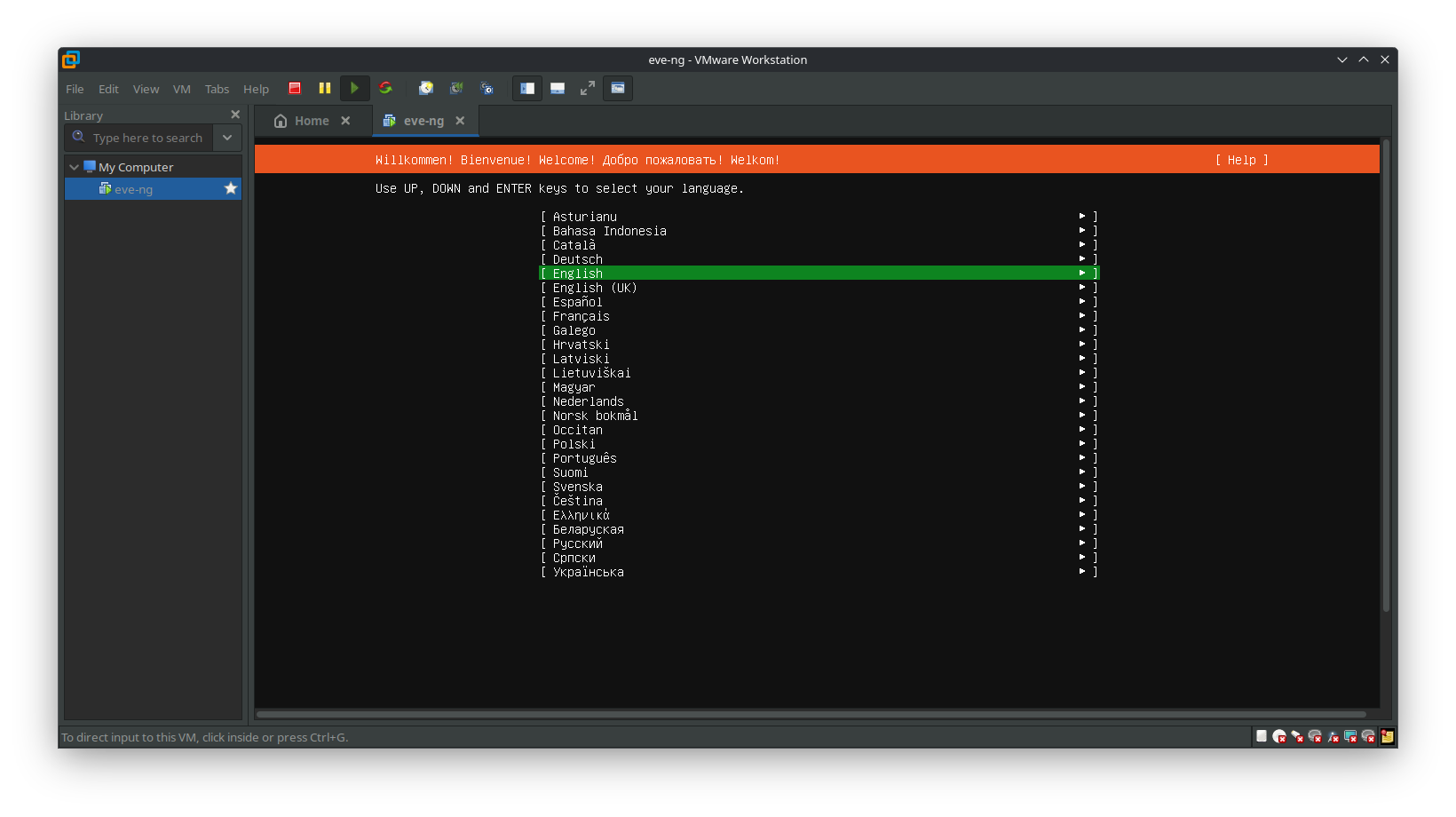Select the Suomi language row
Viewport: 1456px width, 817px height.
pyautogui.click(x=819, y=472)
